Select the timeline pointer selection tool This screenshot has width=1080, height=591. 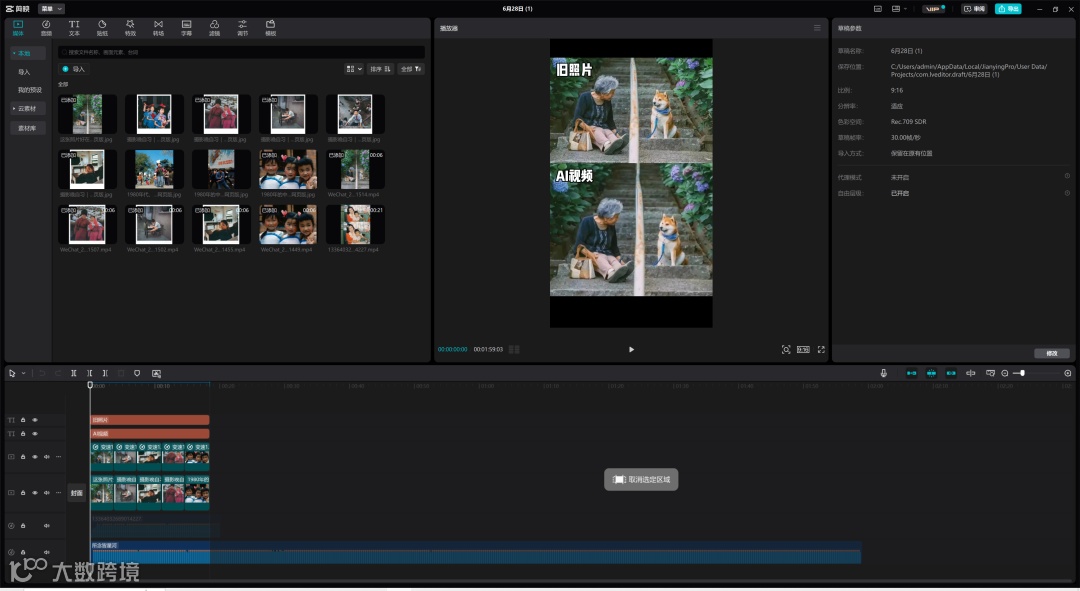coord(12,373)
